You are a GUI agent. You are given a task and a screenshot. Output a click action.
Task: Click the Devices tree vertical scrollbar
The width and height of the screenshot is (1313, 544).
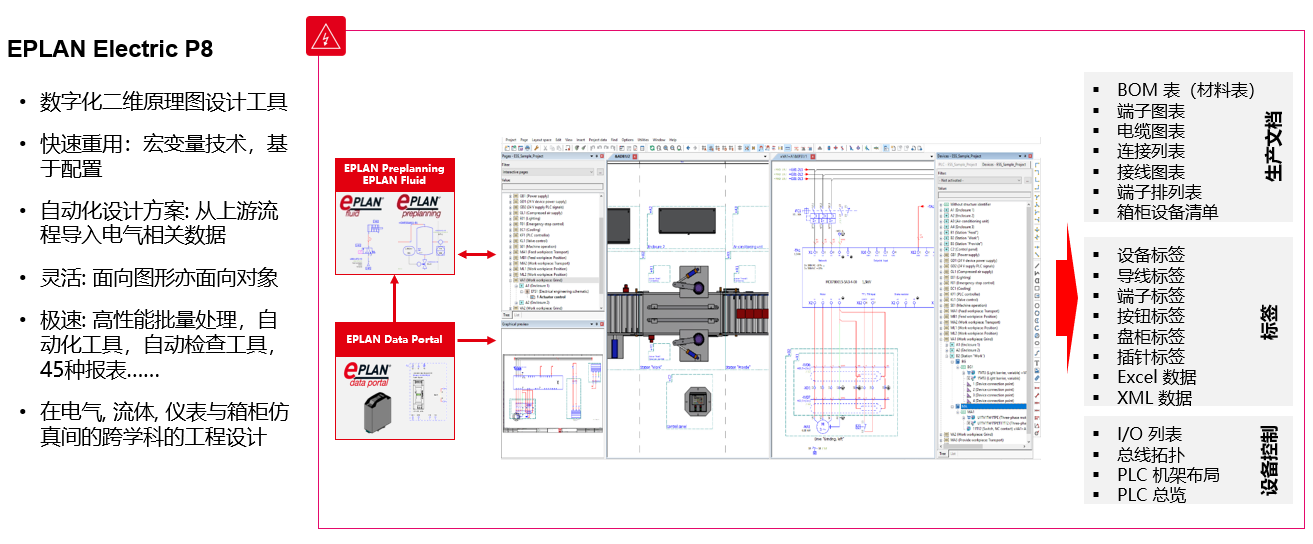1029,322
